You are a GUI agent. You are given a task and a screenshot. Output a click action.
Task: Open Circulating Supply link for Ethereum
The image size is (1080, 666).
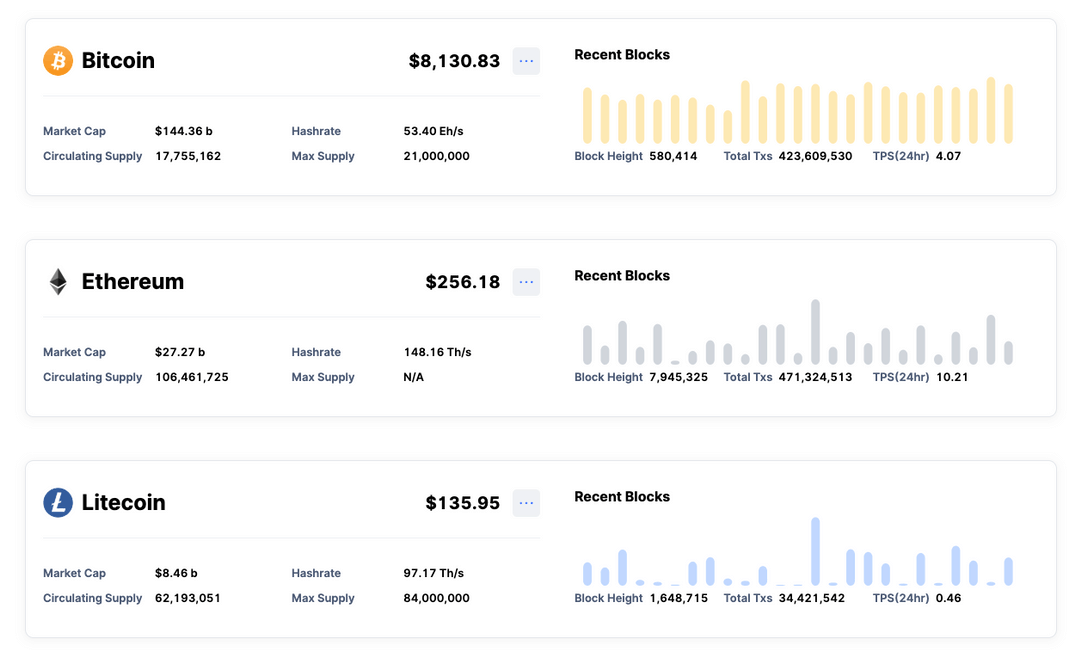[92, 377]
